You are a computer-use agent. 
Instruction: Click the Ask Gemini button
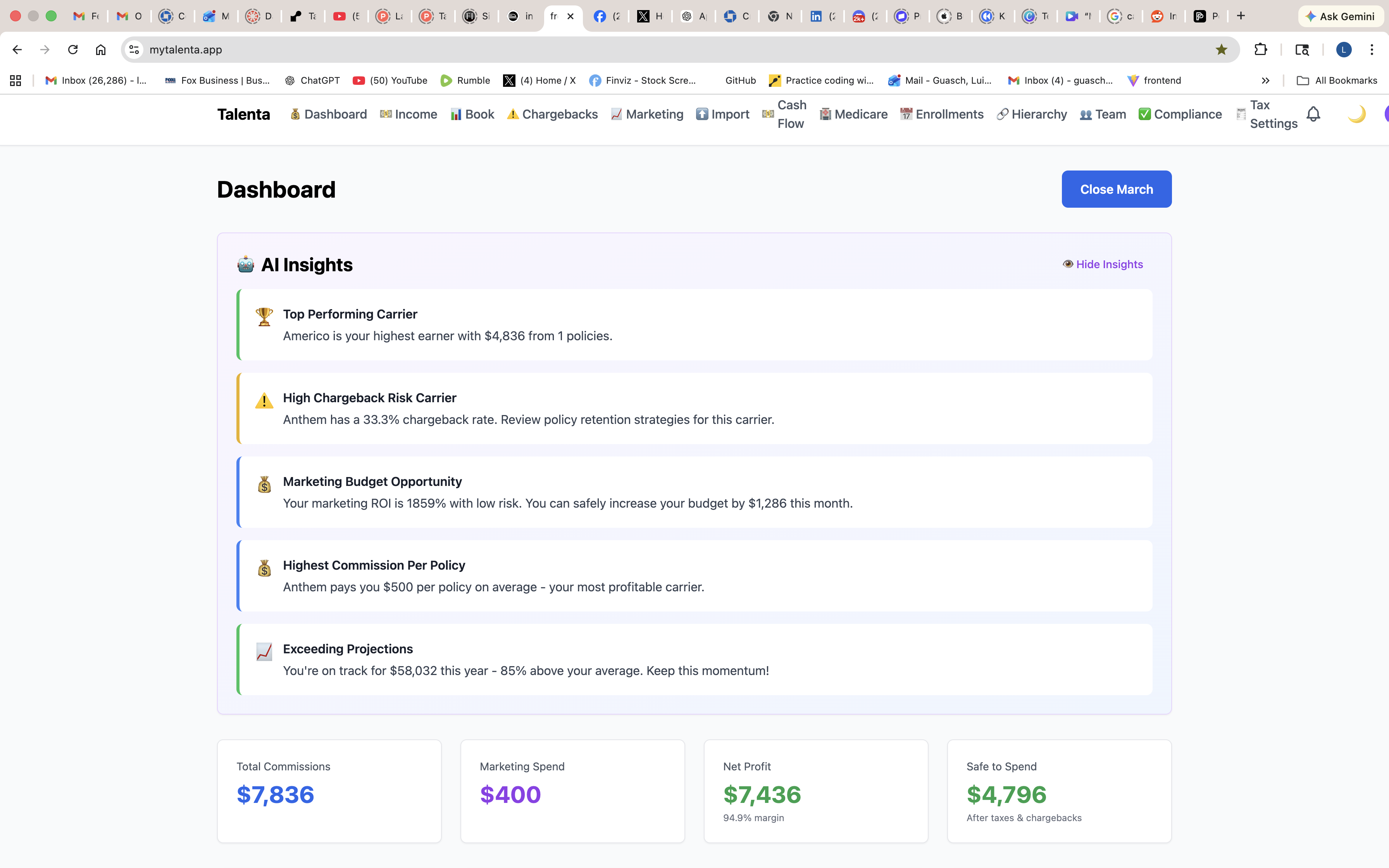[1341, 16]
